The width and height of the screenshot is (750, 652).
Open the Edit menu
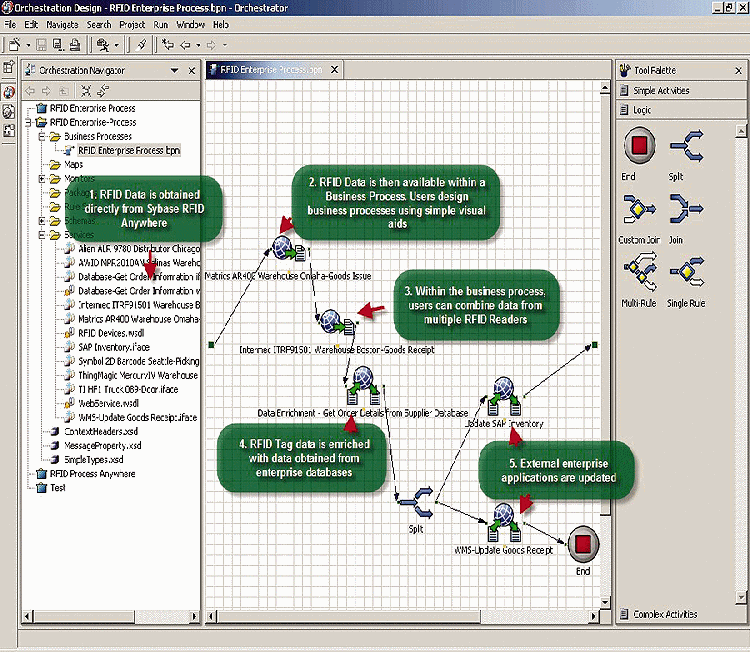click(x=31, y=24)
